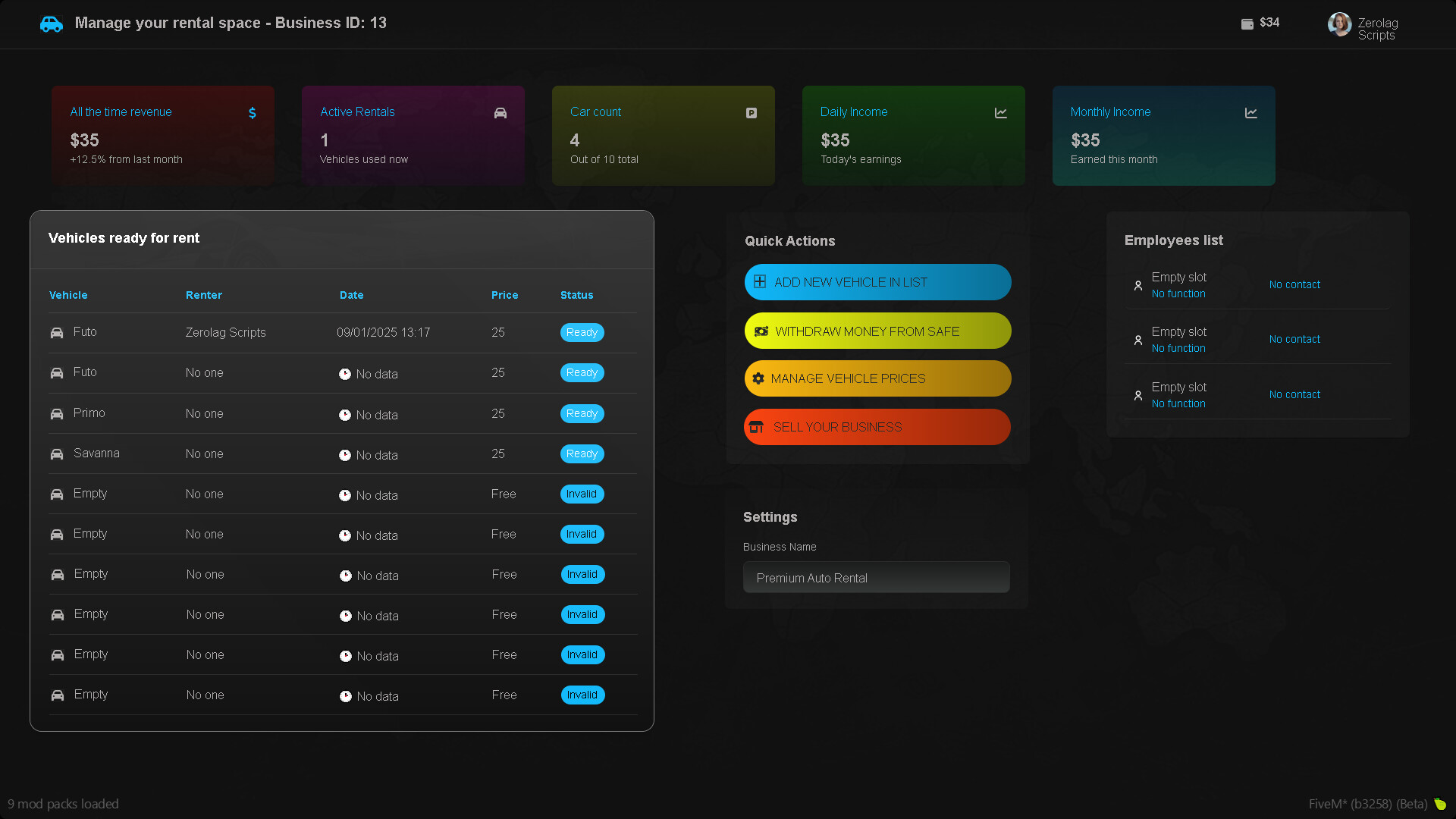This screenshot has width=1456, height=819.
Task: Click the Ready badge on the Primo row
Action: click(x=582, y=413)
